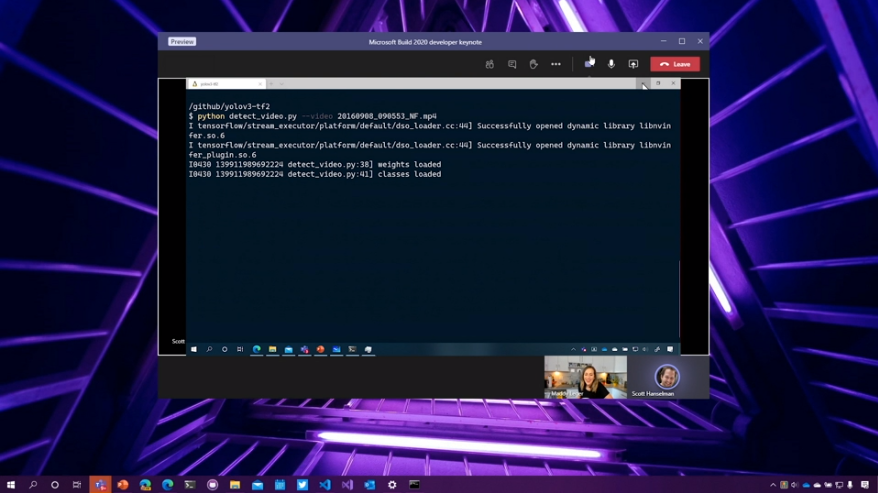This screenshot has width=878, height=493.
Task: Open Outlook from the taskbar
Action: 370,485
